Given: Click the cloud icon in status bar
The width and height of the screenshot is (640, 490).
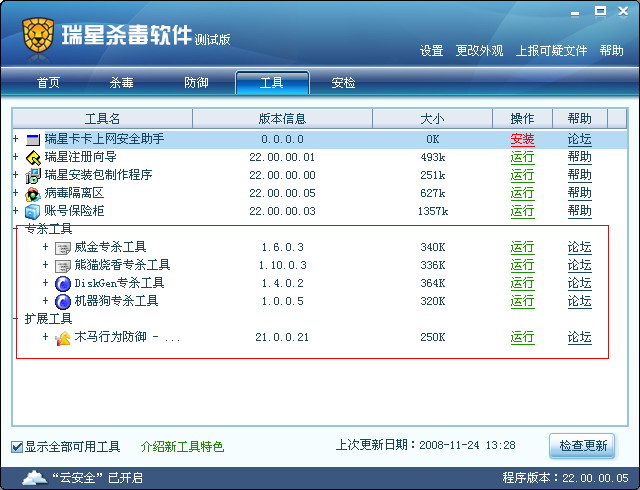Looking at the screenshot, I should point(35,477).
